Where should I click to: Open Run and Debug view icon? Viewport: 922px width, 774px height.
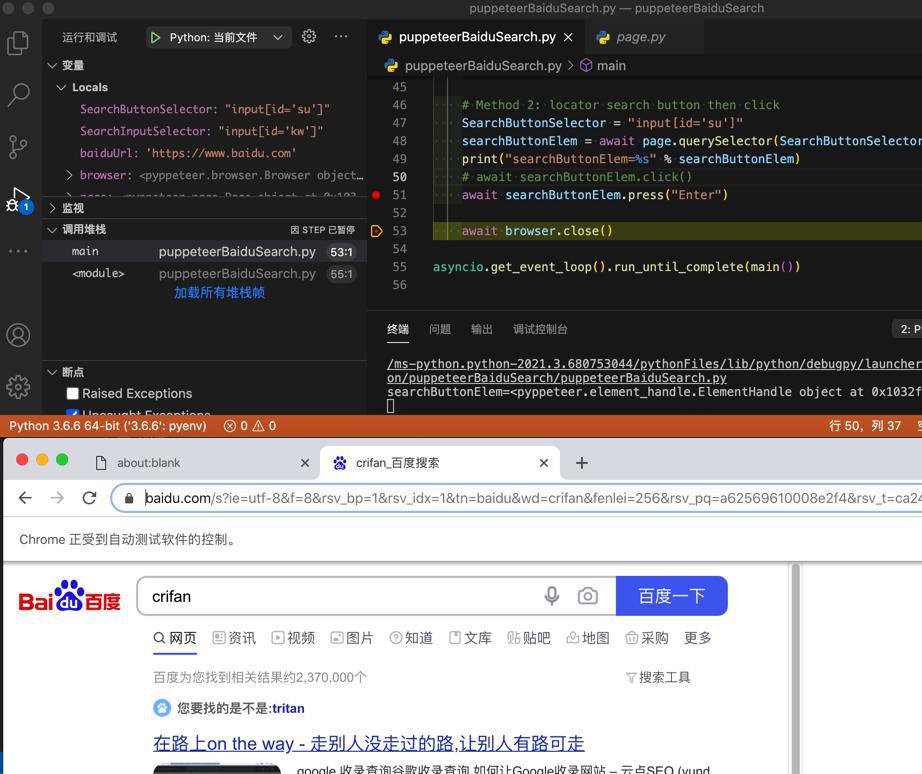tap(19, 200)
